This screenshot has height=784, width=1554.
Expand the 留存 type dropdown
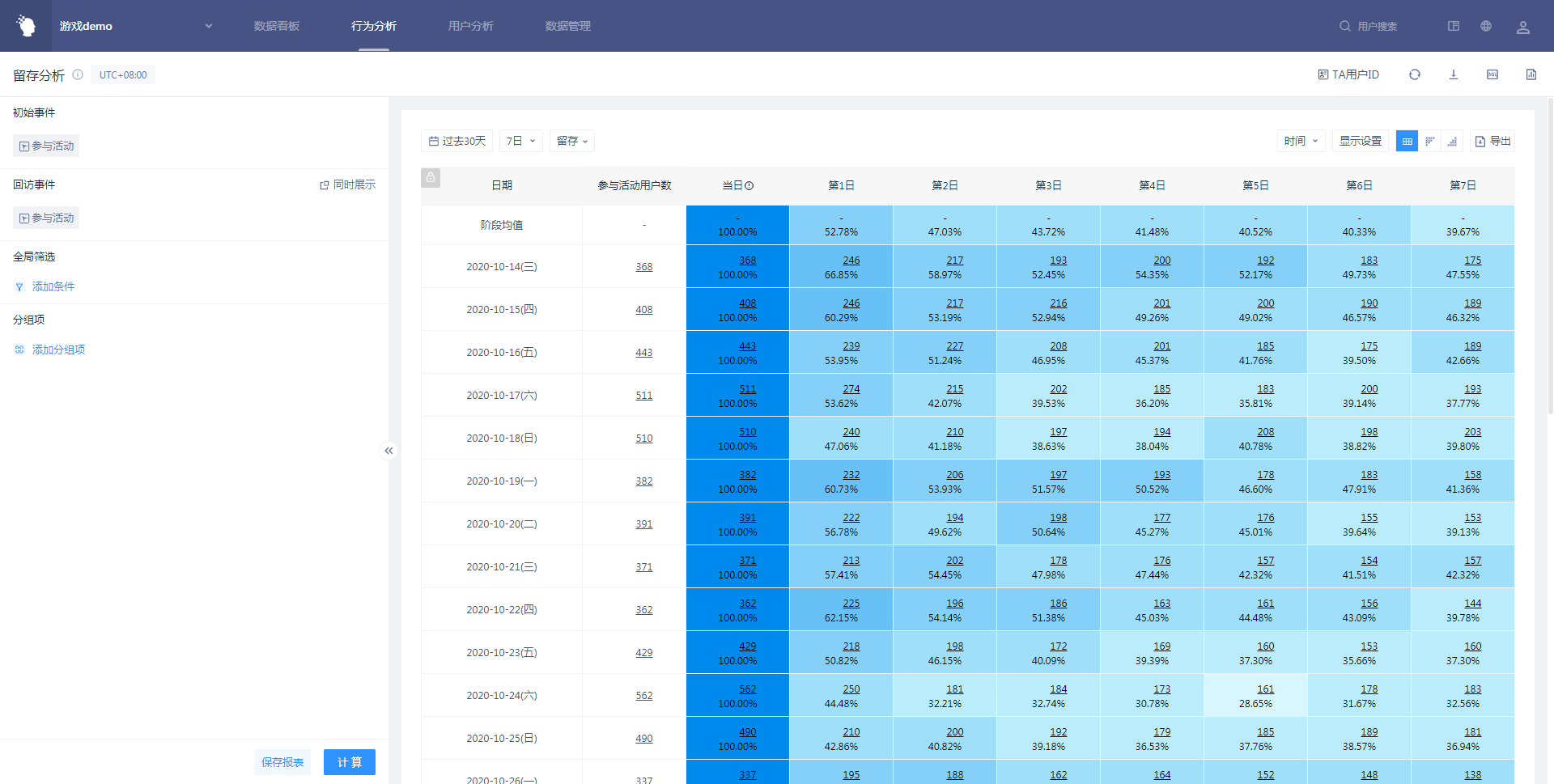(x=572, y=141)
